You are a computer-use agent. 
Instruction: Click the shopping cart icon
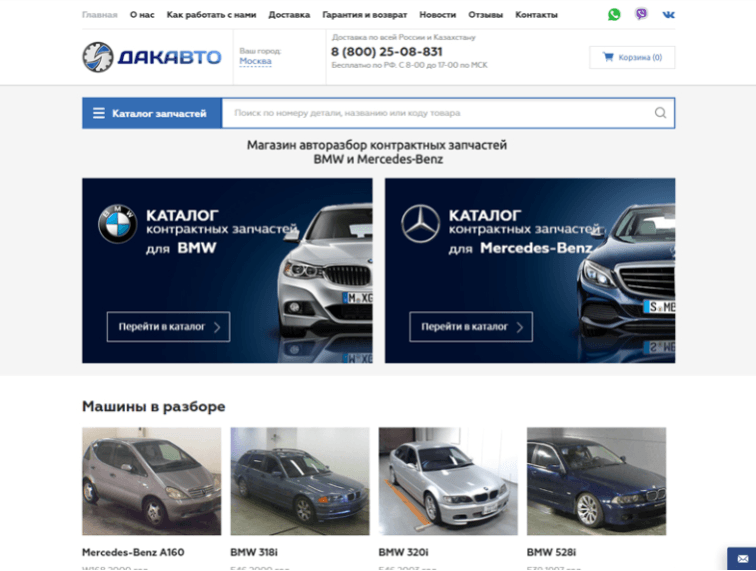tap(608, 57)
